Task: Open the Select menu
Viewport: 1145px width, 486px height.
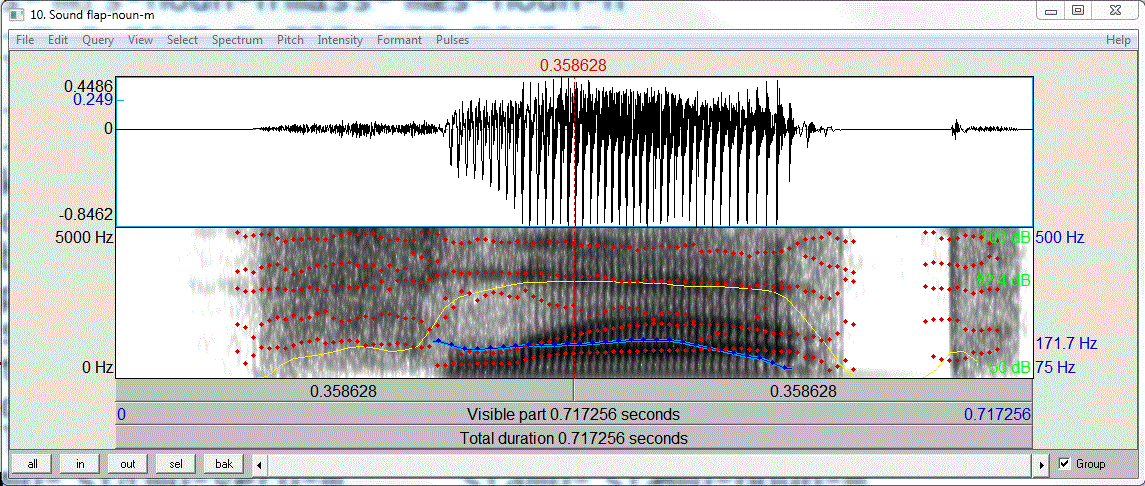Action: pyautogui.click(x=183, y=40)
